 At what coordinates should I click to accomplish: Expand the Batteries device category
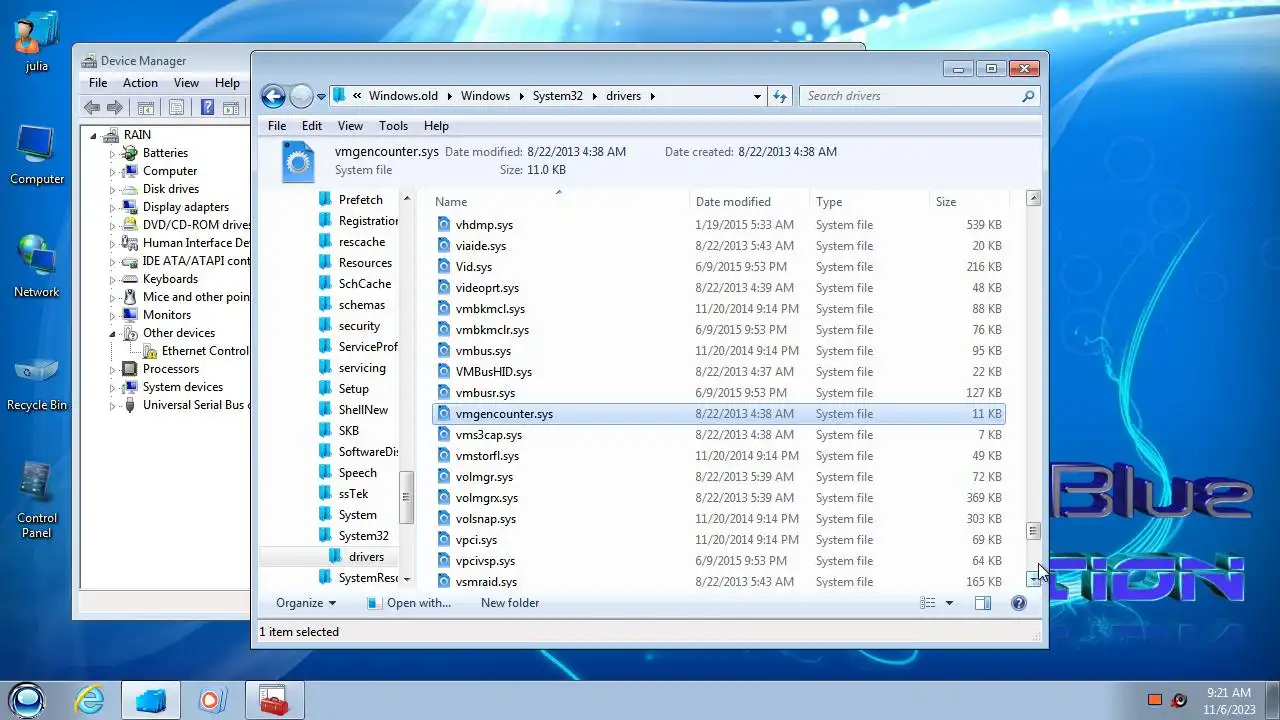112,153
